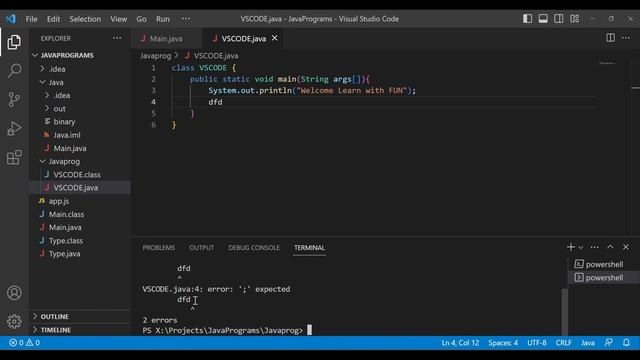The image size is (640, 360).
Task: Click Javaprog in the breadcrumb
Action: tap(156, 56)
